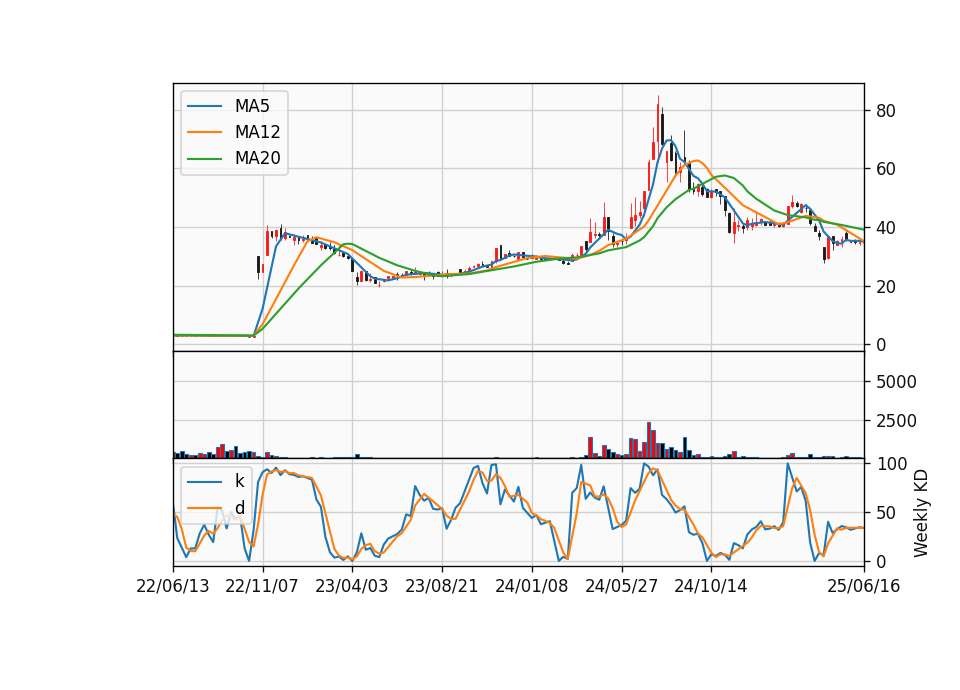Screen dimensions: 960x690
Task: Click the 24/01/08 date tick label
Action: (x=531, y=586)
